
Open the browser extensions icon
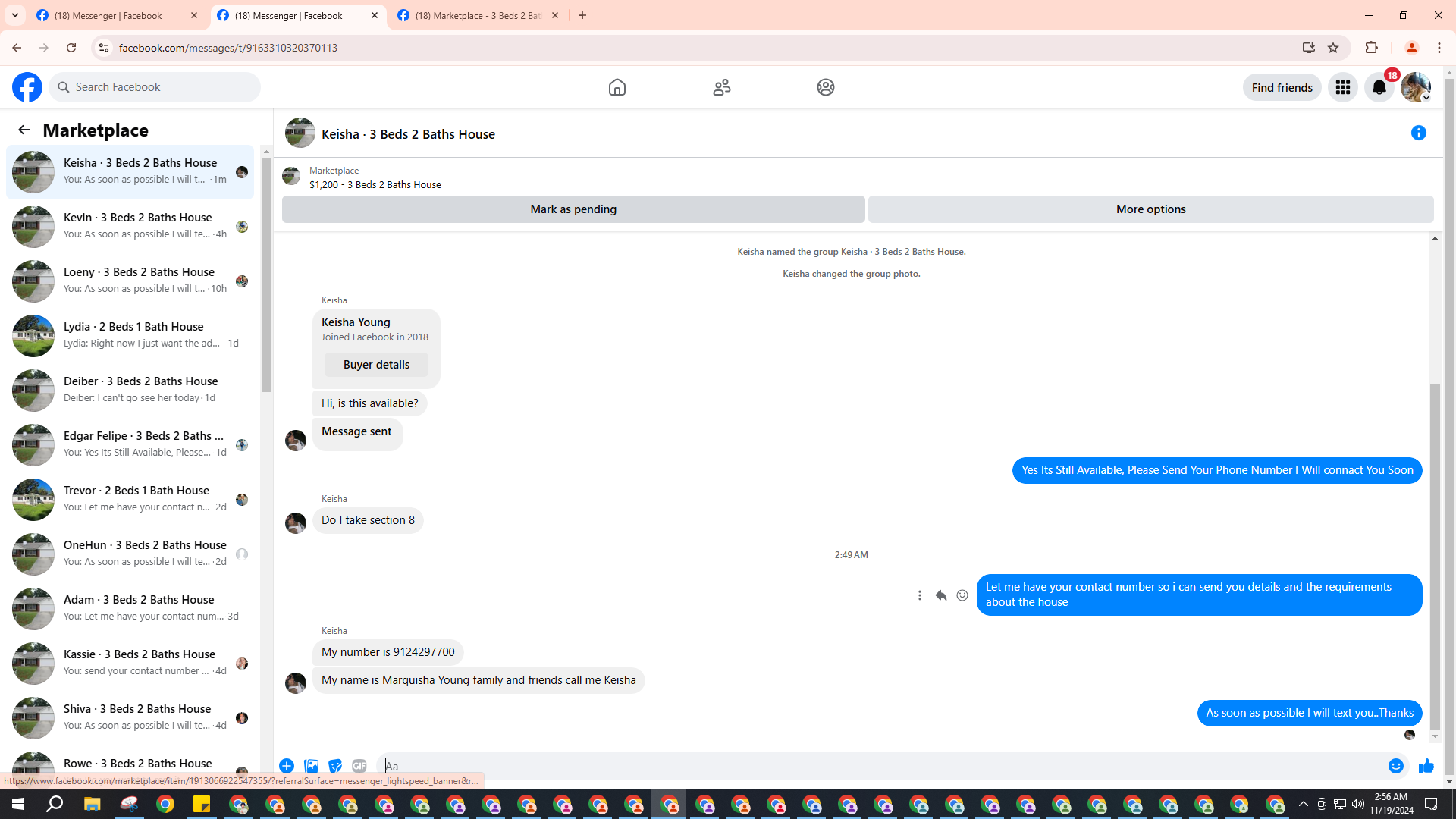(1371, 48)
